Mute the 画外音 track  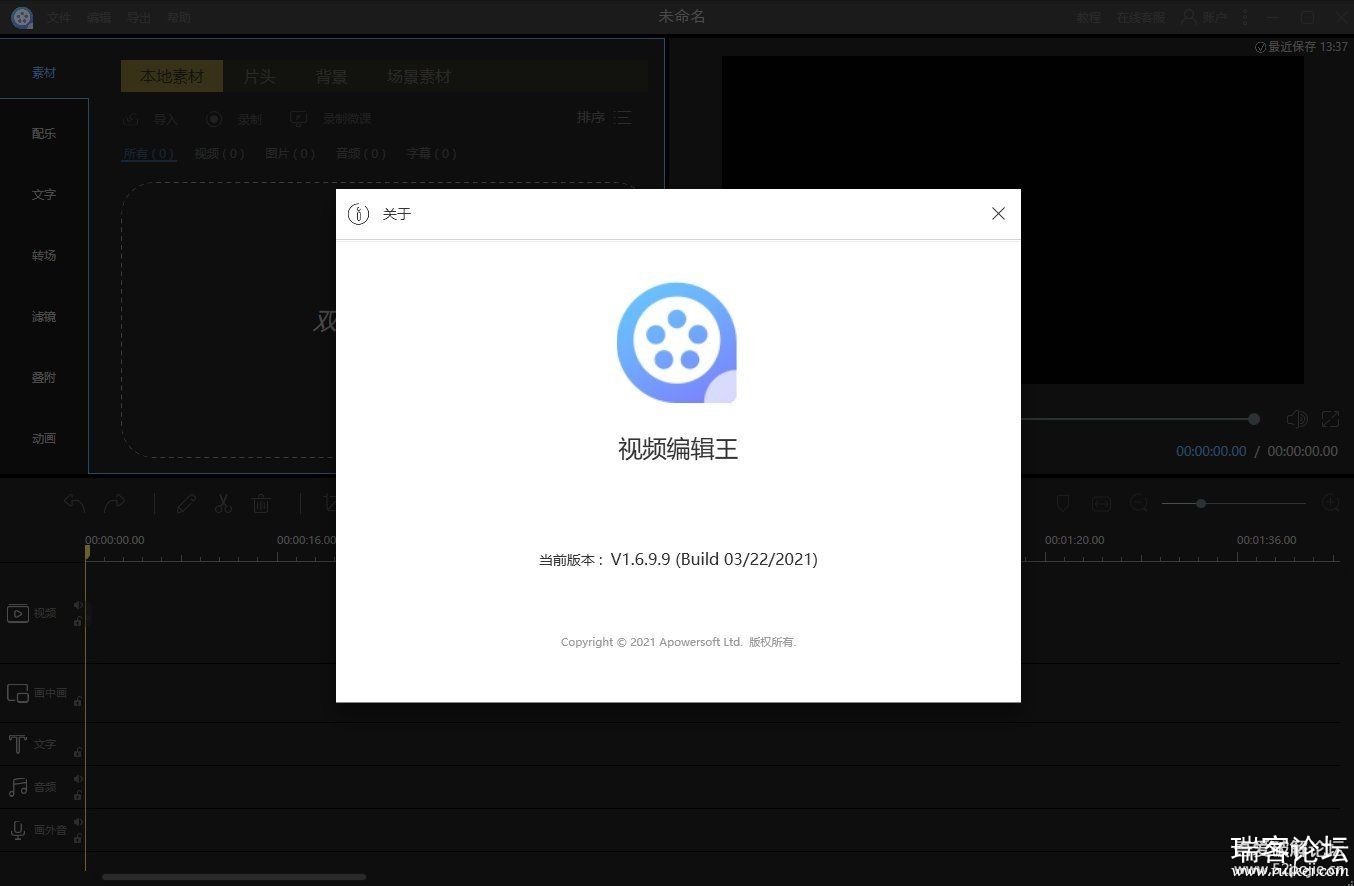(78, 822)
